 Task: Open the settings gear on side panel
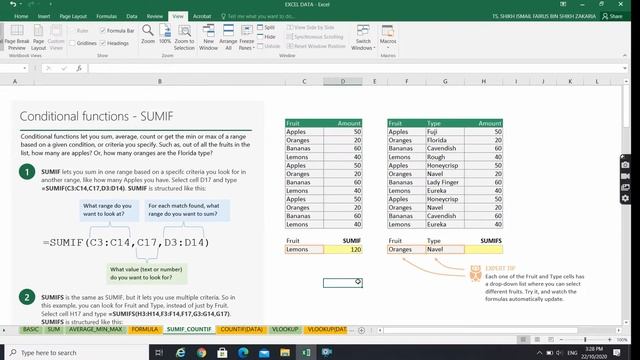pos(625,198)
